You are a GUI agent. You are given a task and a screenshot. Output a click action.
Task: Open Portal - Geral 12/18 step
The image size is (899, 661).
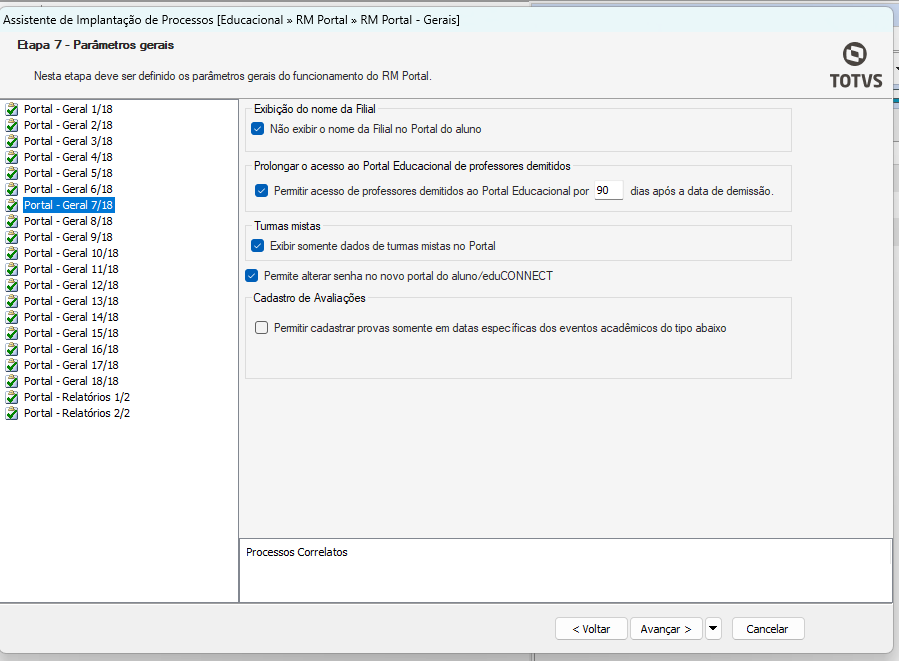click(71, 285)
